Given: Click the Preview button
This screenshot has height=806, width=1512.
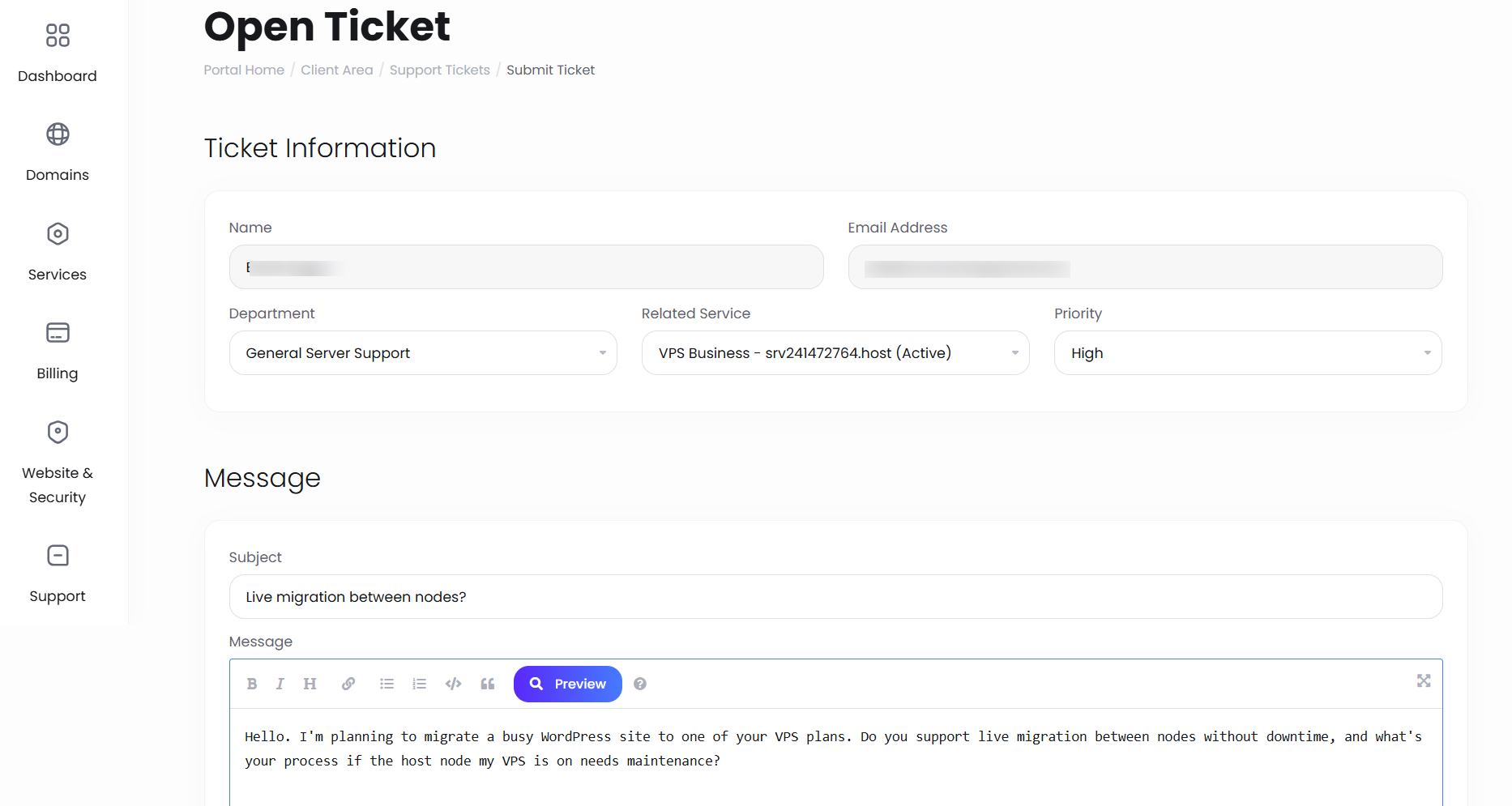Looking at the screenshot, I should [568, 684].
